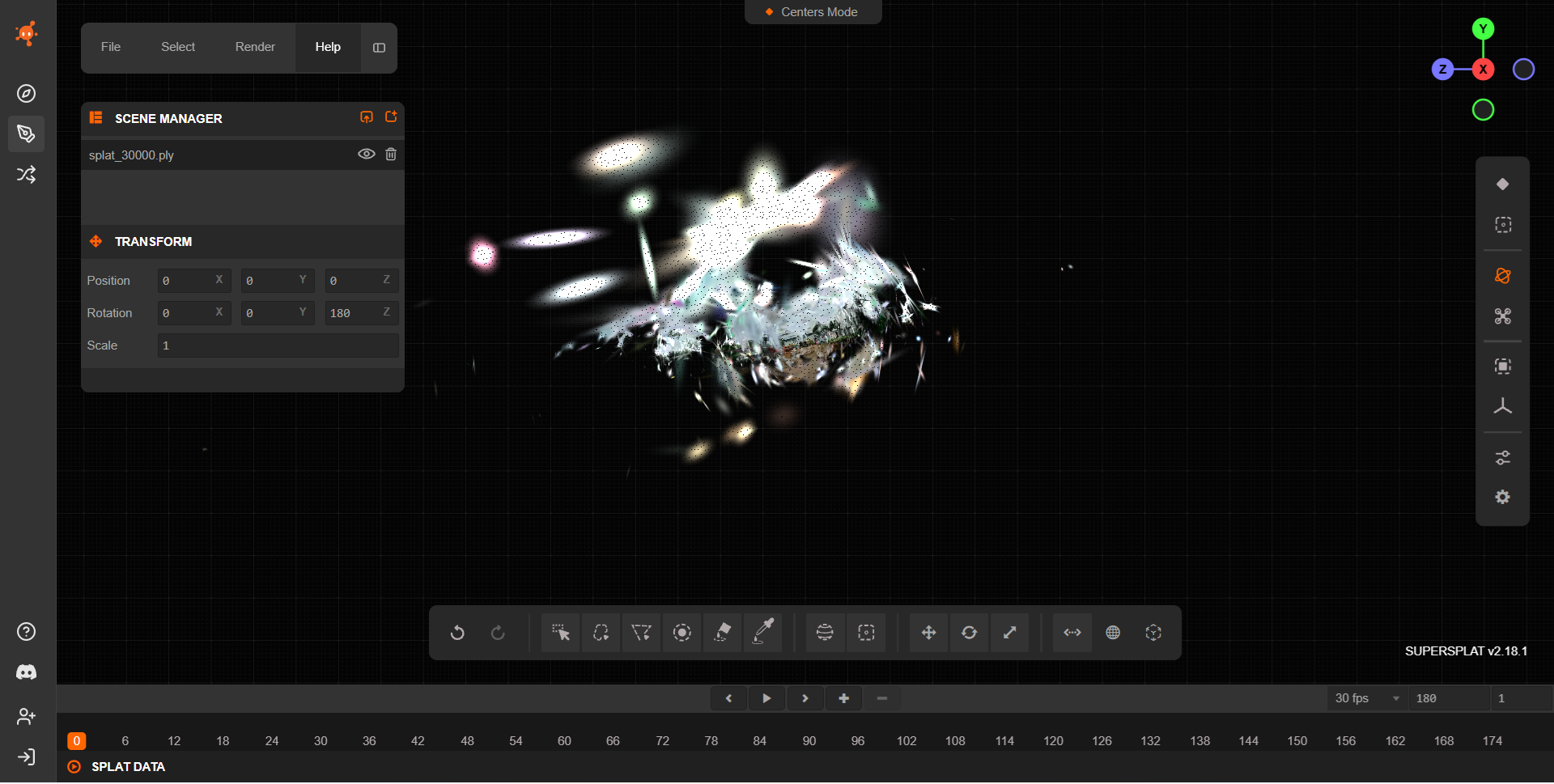Select the Flood fill selection tool
Image resolution: width=1554 pixels, height=784 pixels.
(723, 633)
